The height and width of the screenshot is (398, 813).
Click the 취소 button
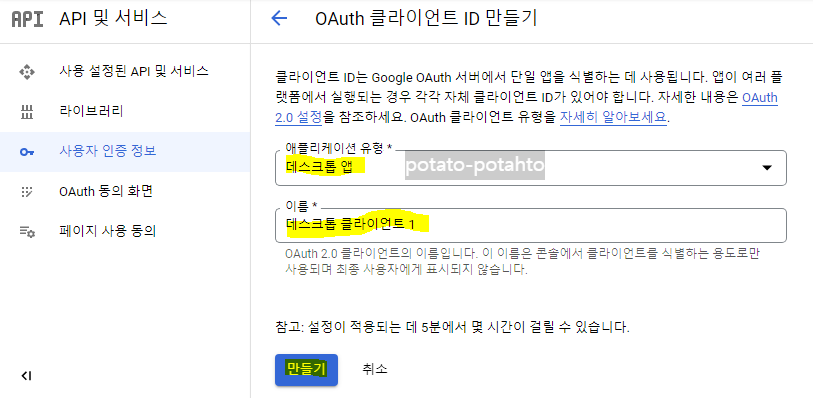click(375, 369)
